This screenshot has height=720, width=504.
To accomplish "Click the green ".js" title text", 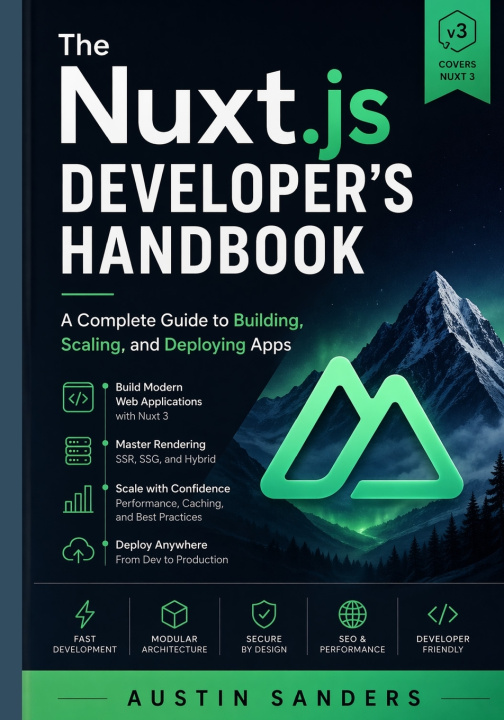I will (347, 112).
